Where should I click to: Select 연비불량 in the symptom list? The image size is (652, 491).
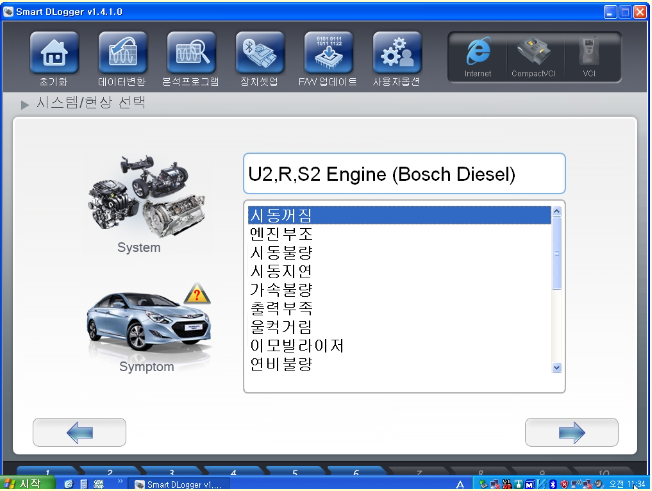(399, 364)
